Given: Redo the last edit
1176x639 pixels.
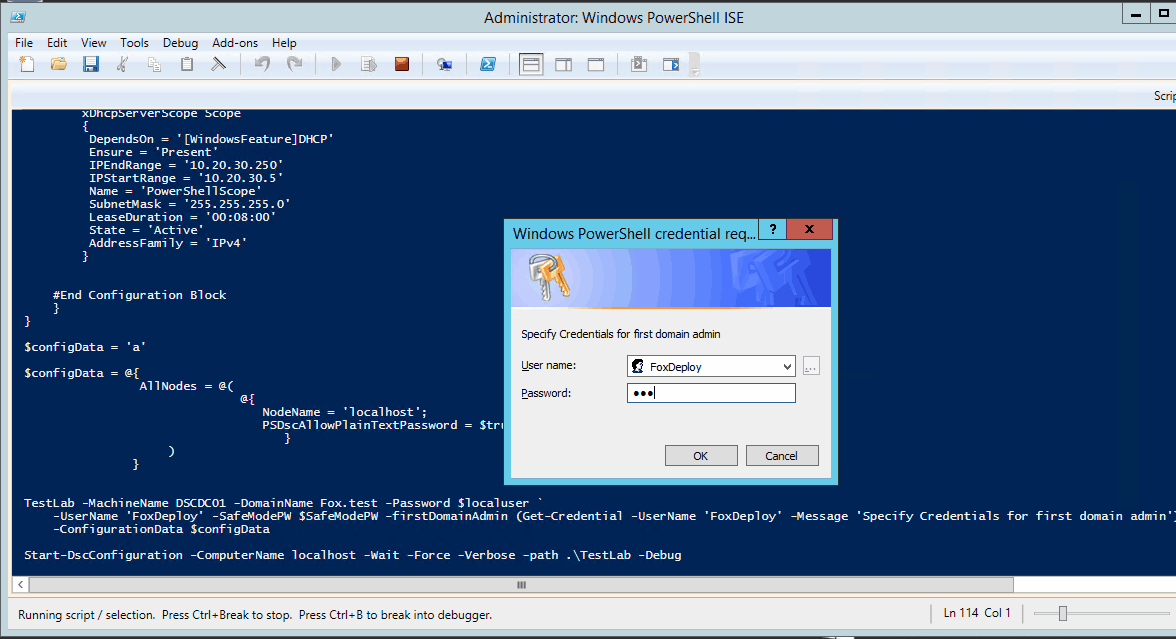Looking at the screenshot, I should [x=295, y=64].
